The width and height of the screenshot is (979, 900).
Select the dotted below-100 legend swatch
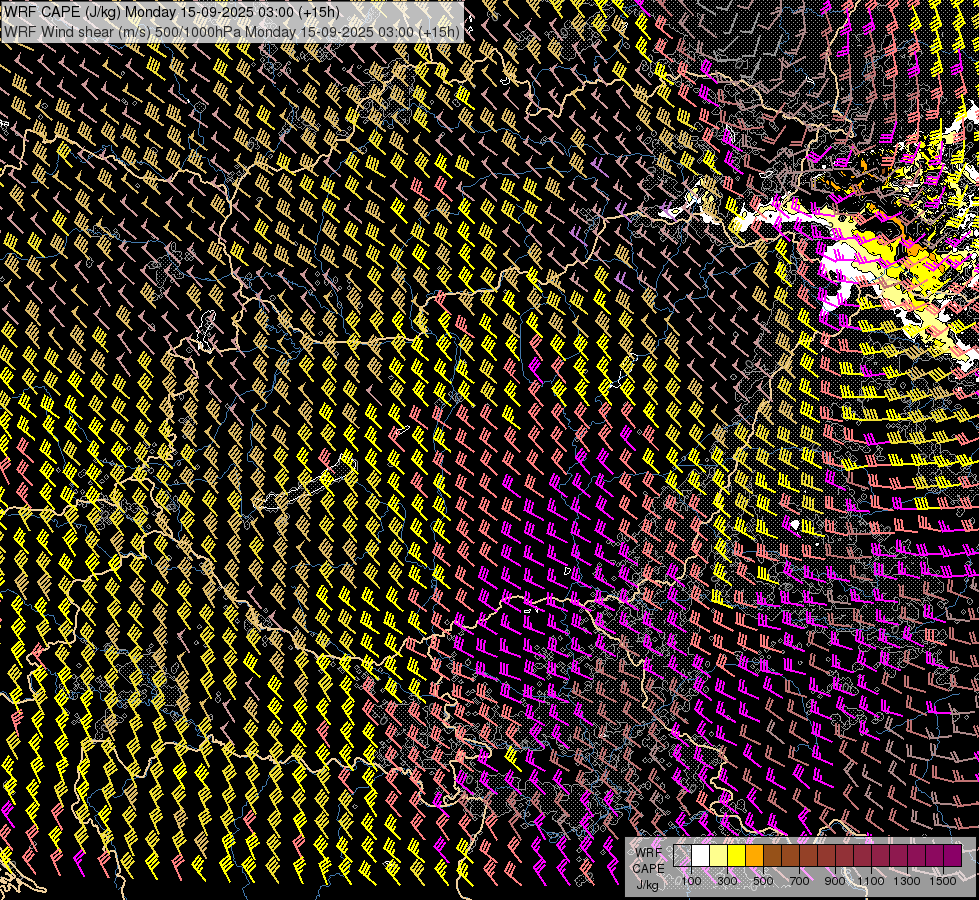pos(682,855)
